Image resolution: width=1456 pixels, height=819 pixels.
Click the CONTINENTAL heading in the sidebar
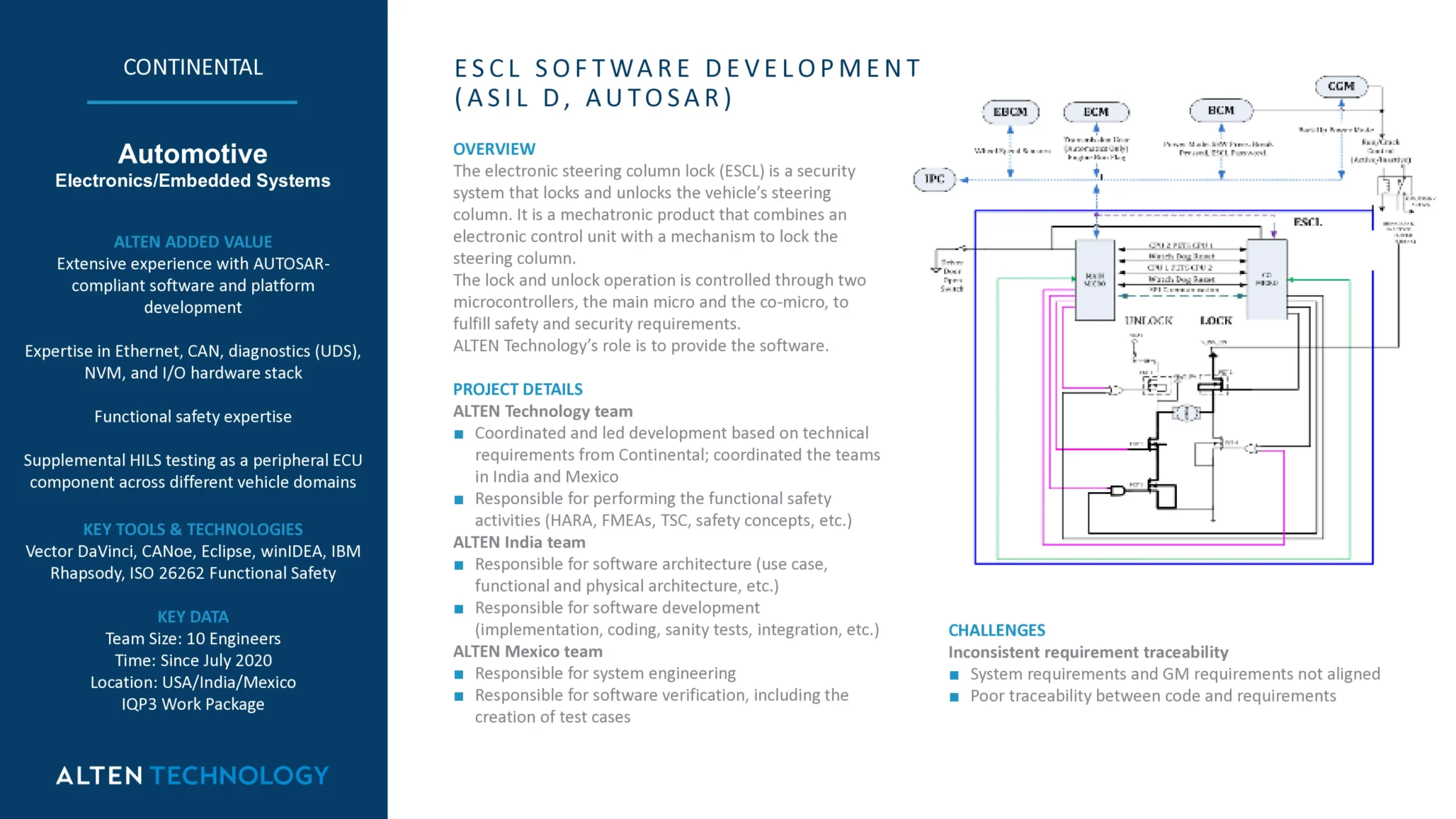point(193,67)
